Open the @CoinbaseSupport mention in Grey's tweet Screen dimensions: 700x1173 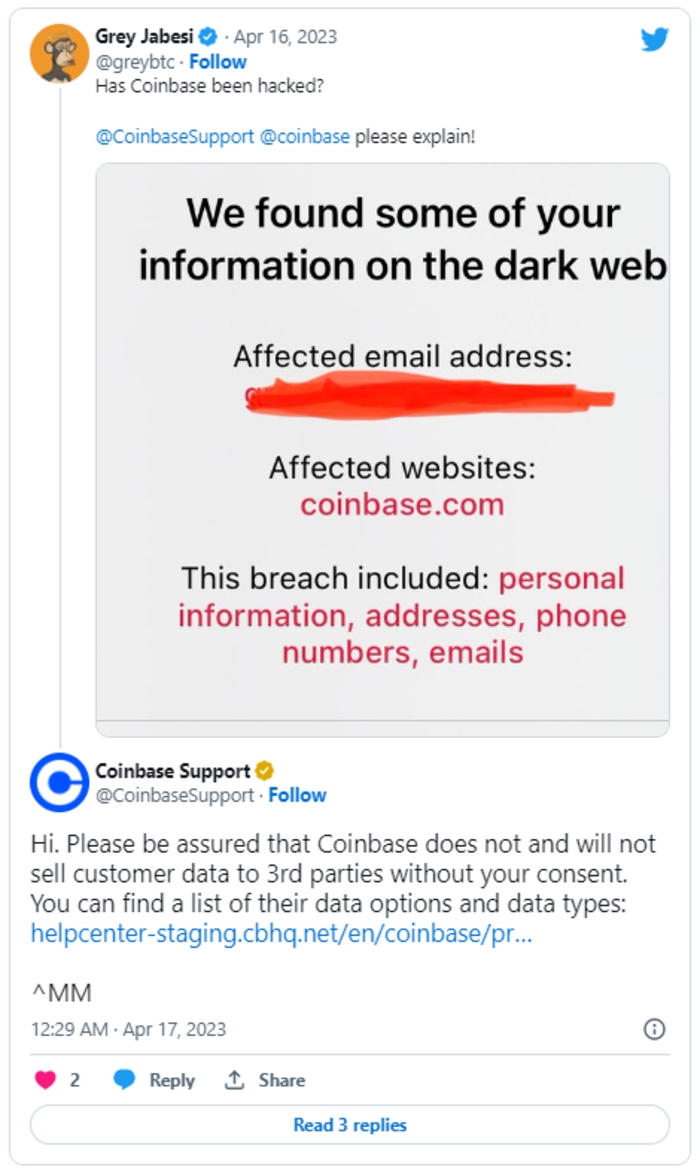[175, 137]
